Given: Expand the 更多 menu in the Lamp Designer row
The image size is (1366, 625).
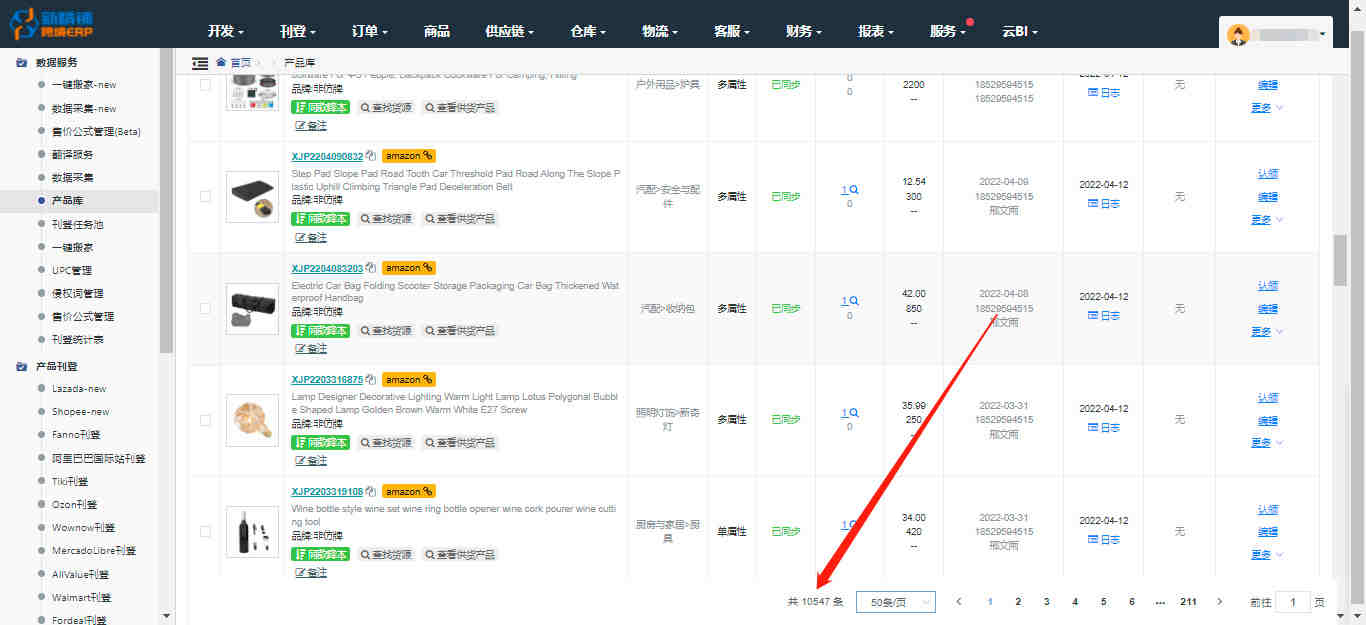Looking at the screenshot, I should point(1267,443).
